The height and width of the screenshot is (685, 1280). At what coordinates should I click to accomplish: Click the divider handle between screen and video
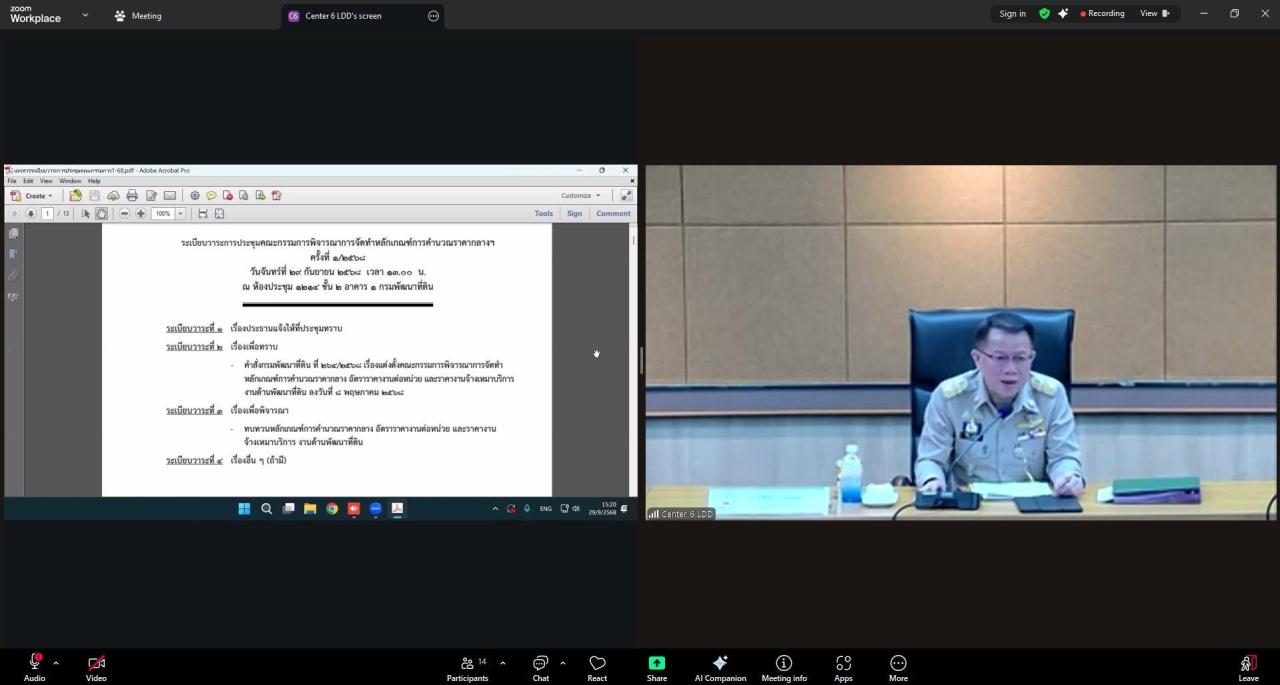click(x=641, y=360)
